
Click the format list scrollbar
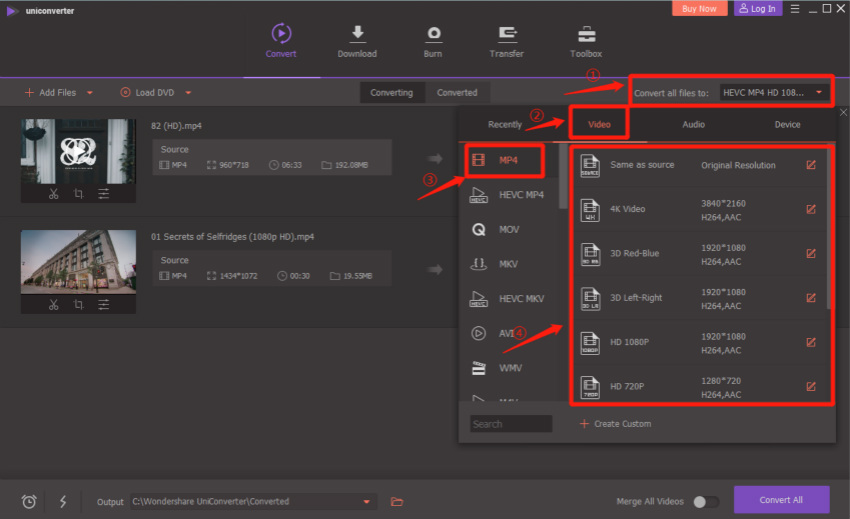(x=563, y=176)
